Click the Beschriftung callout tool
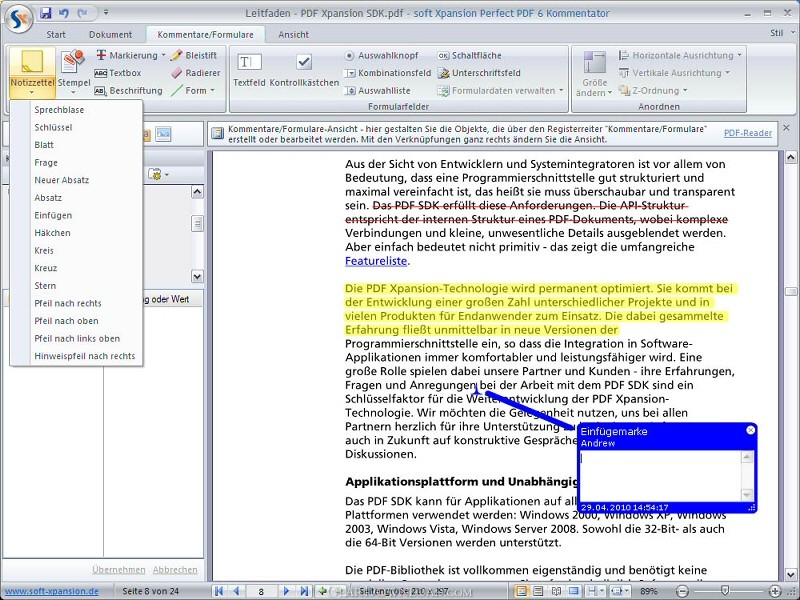This screenshot has height=600, width=800. [x=129, y=91]
